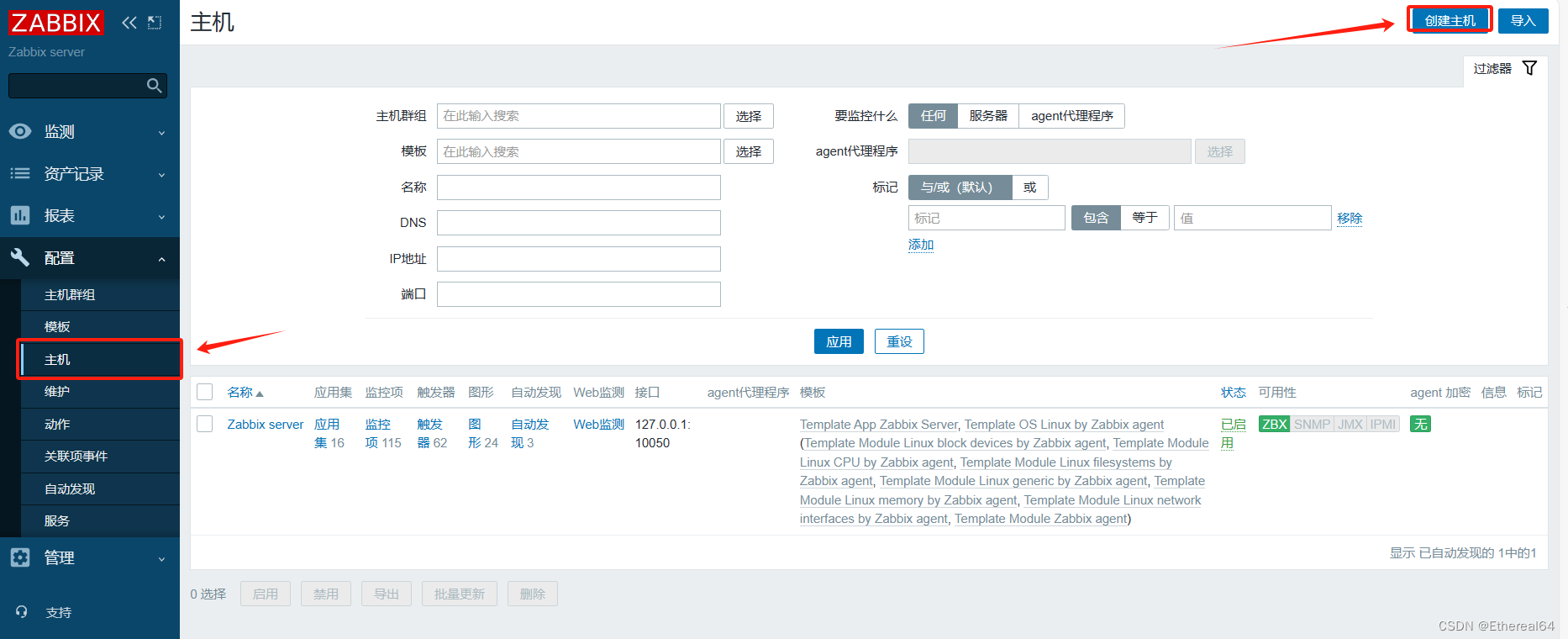Screen dimensions: 1568x639
Task: Select 任何 monitoring option
Action: tap(933, 116)
